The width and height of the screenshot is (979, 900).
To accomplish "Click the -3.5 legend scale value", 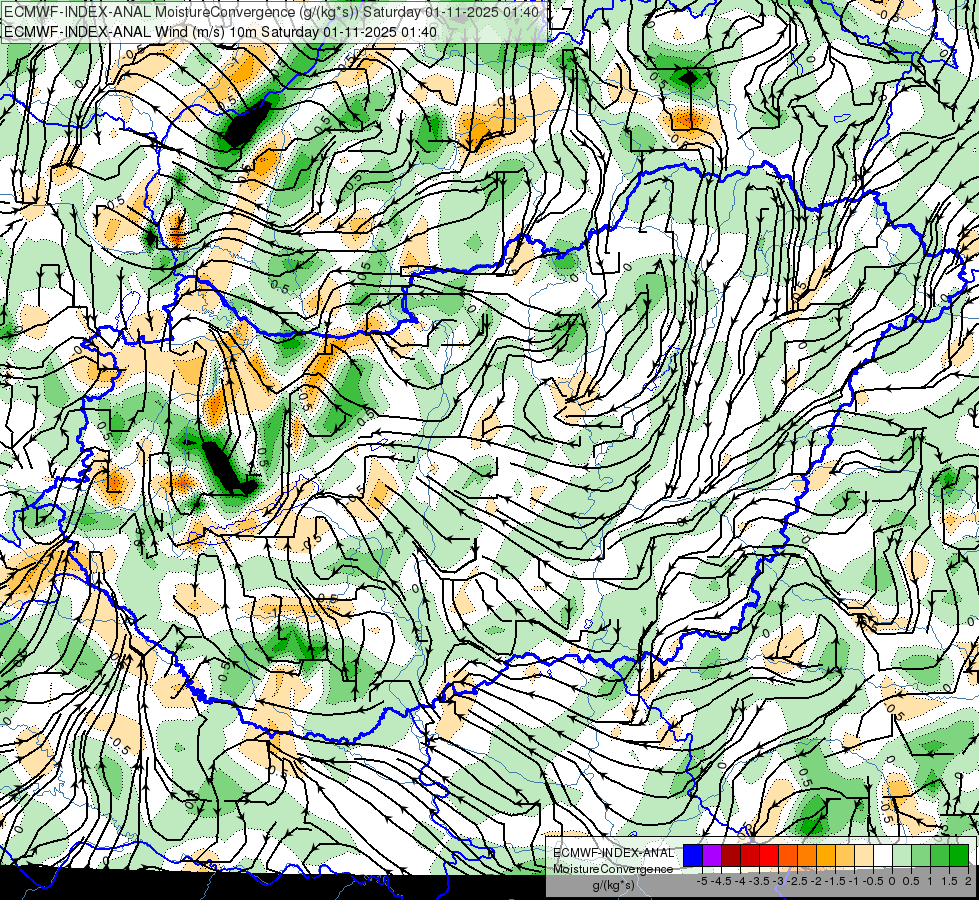I will click(x=760, y=881).
